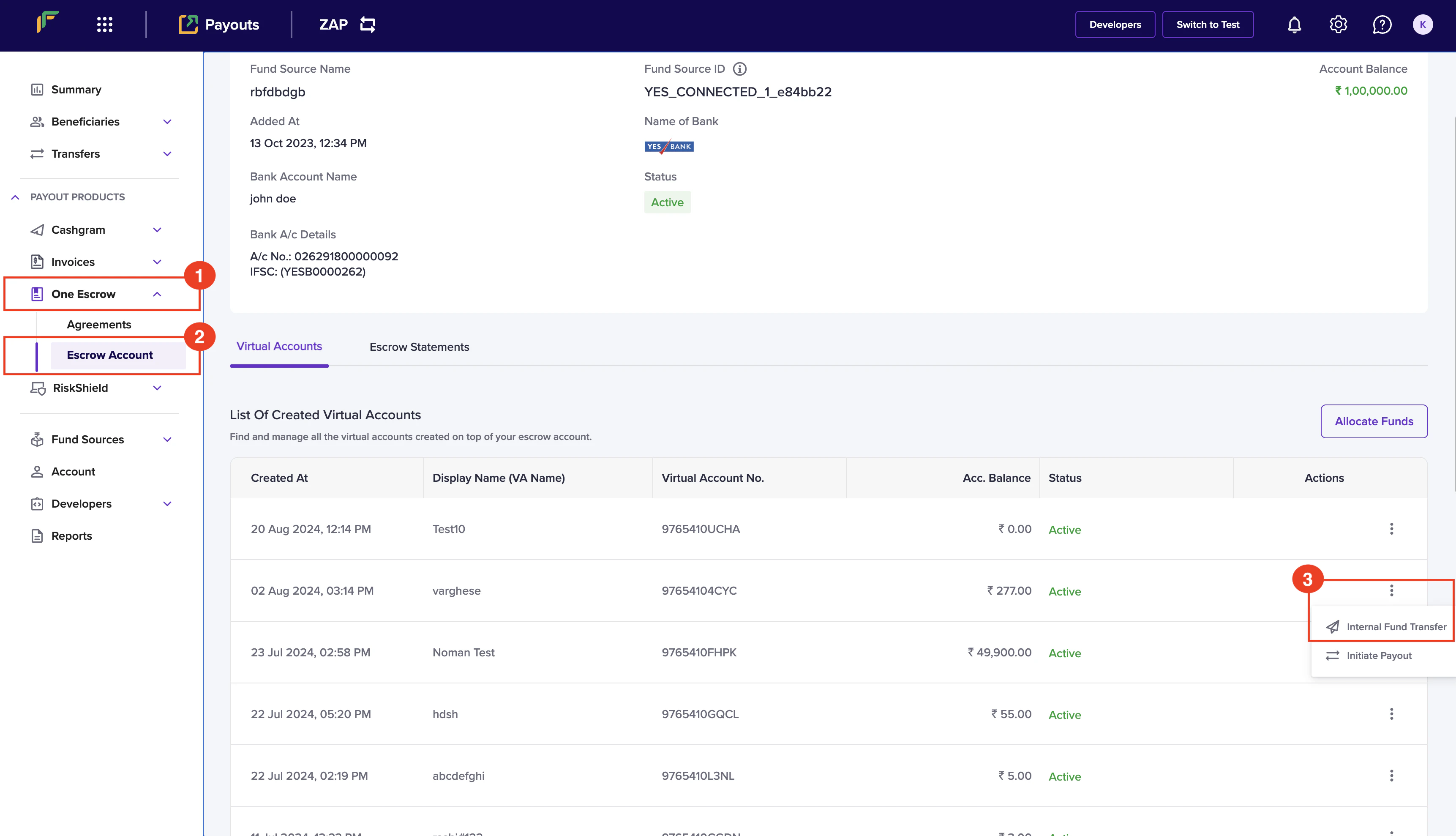Switch to Escrow Statements tab
The width and height of the screenshot is (1456, 836).
click(419, 347)
